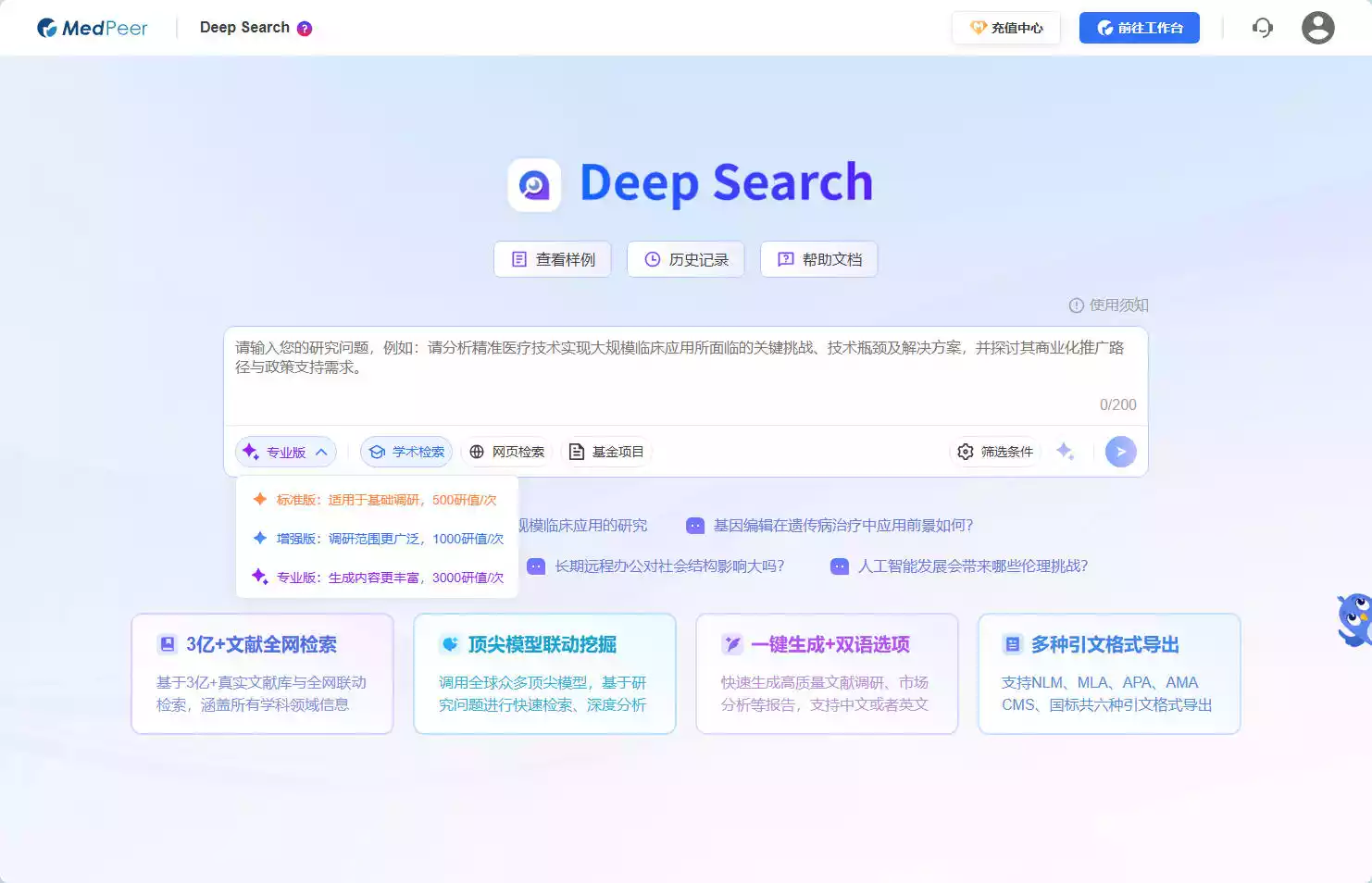Open 历史记录 history records
The height and width of the screenshot is (883, 1372).
pyautogui.click(x=686, y=259)
